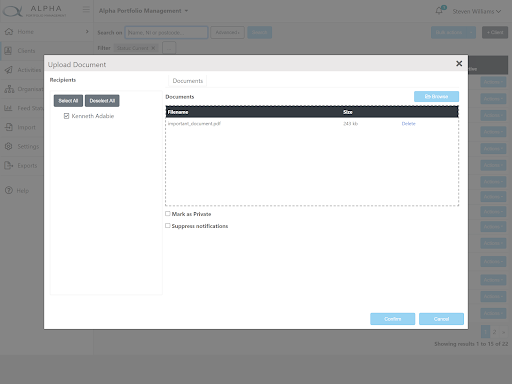This screenshot has height=384, width=512.
Task: Click the Search button
Action: [x=259, y=32]
